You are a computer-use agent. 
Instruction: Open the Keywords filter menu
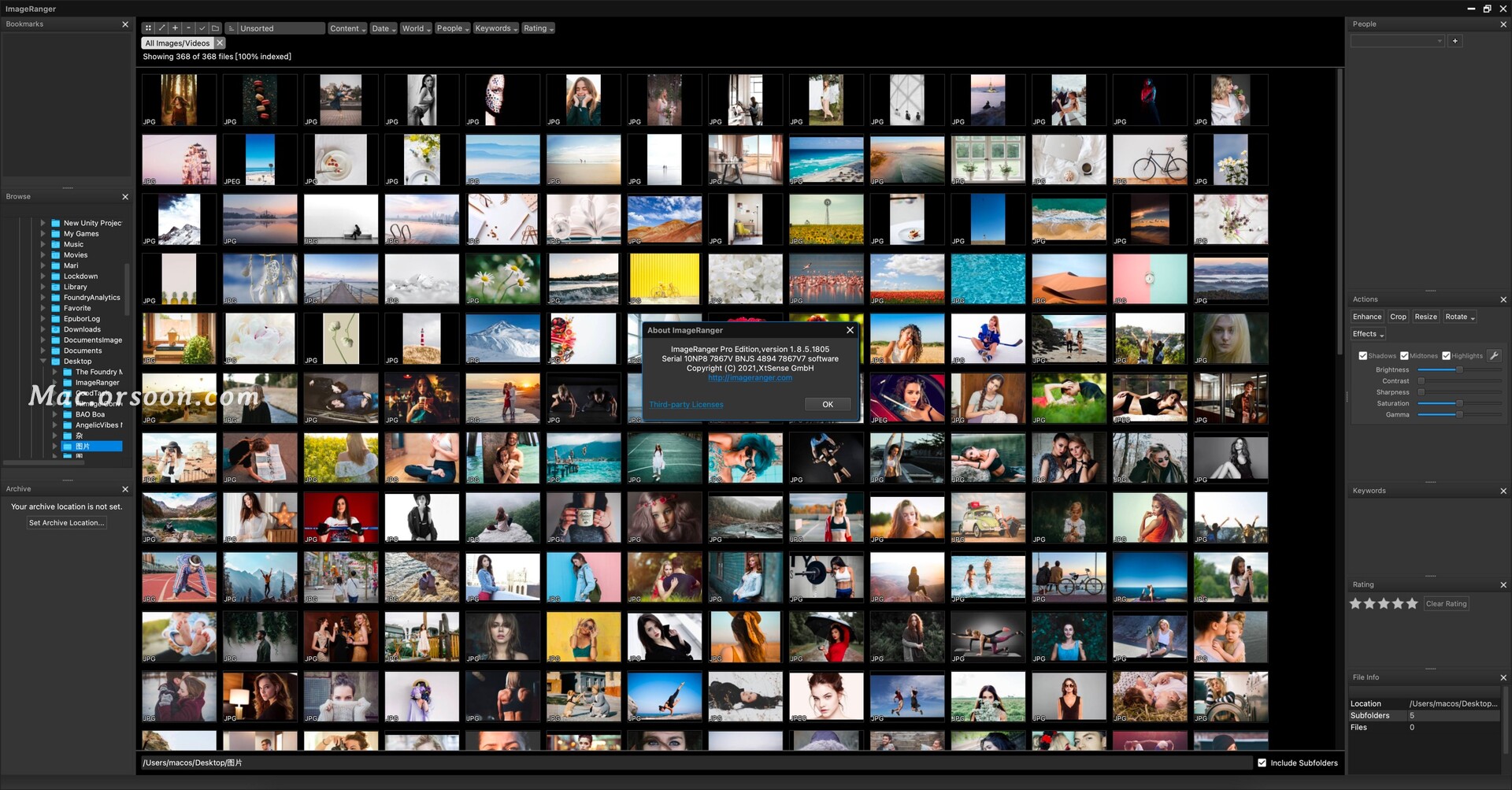pos(495,28)
